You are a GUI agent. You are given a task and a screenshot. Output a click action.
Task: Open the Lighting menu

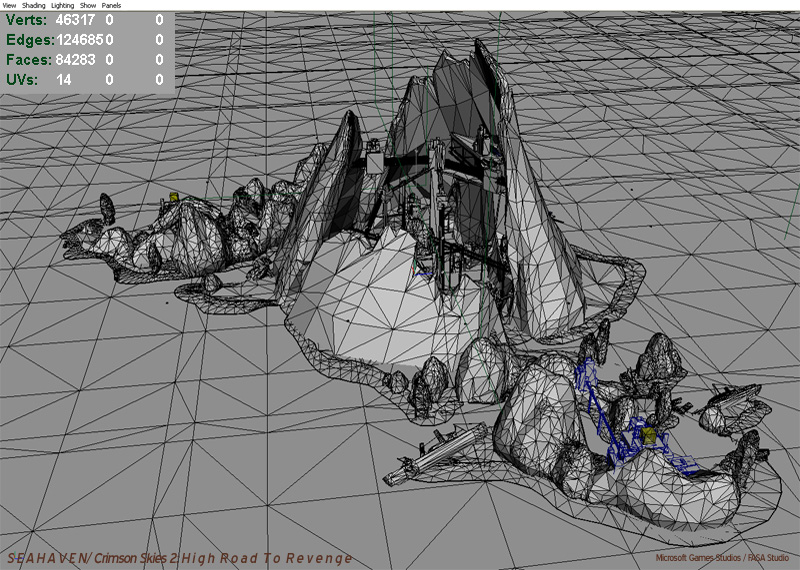pyautogui.click(x=63, y=5)
